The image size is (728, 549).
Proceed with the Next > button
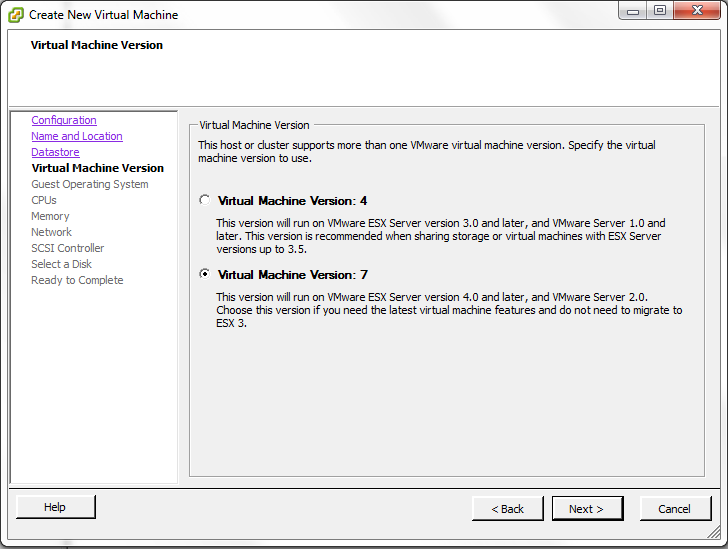coord(587,509)
